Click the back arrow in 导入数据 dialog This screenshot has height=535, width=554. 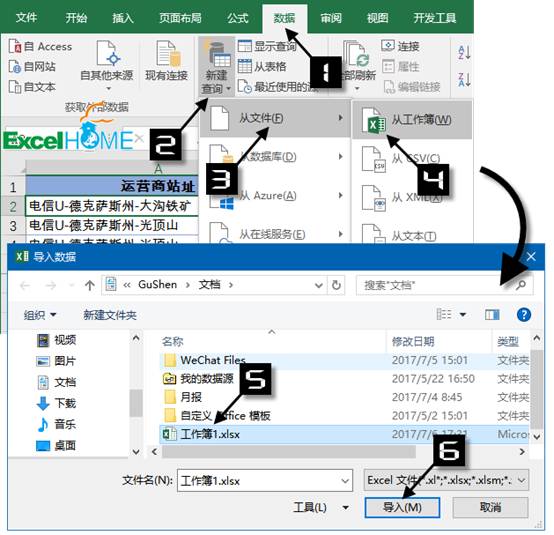(25, 285)
